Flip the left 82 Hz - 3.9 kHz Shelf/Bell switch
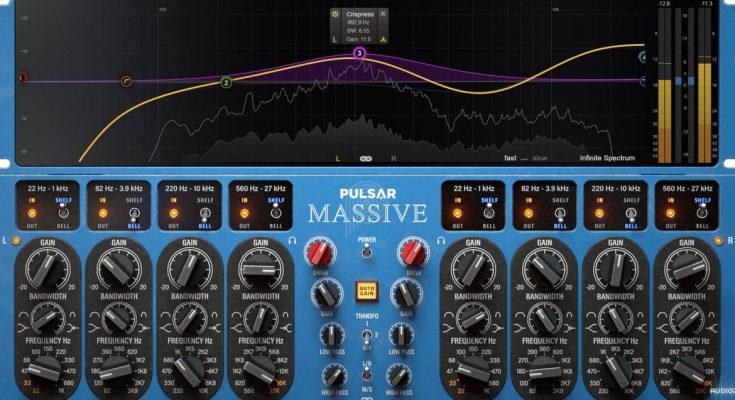The width and height of the screenshot is (735, 400). click(132, 213)
